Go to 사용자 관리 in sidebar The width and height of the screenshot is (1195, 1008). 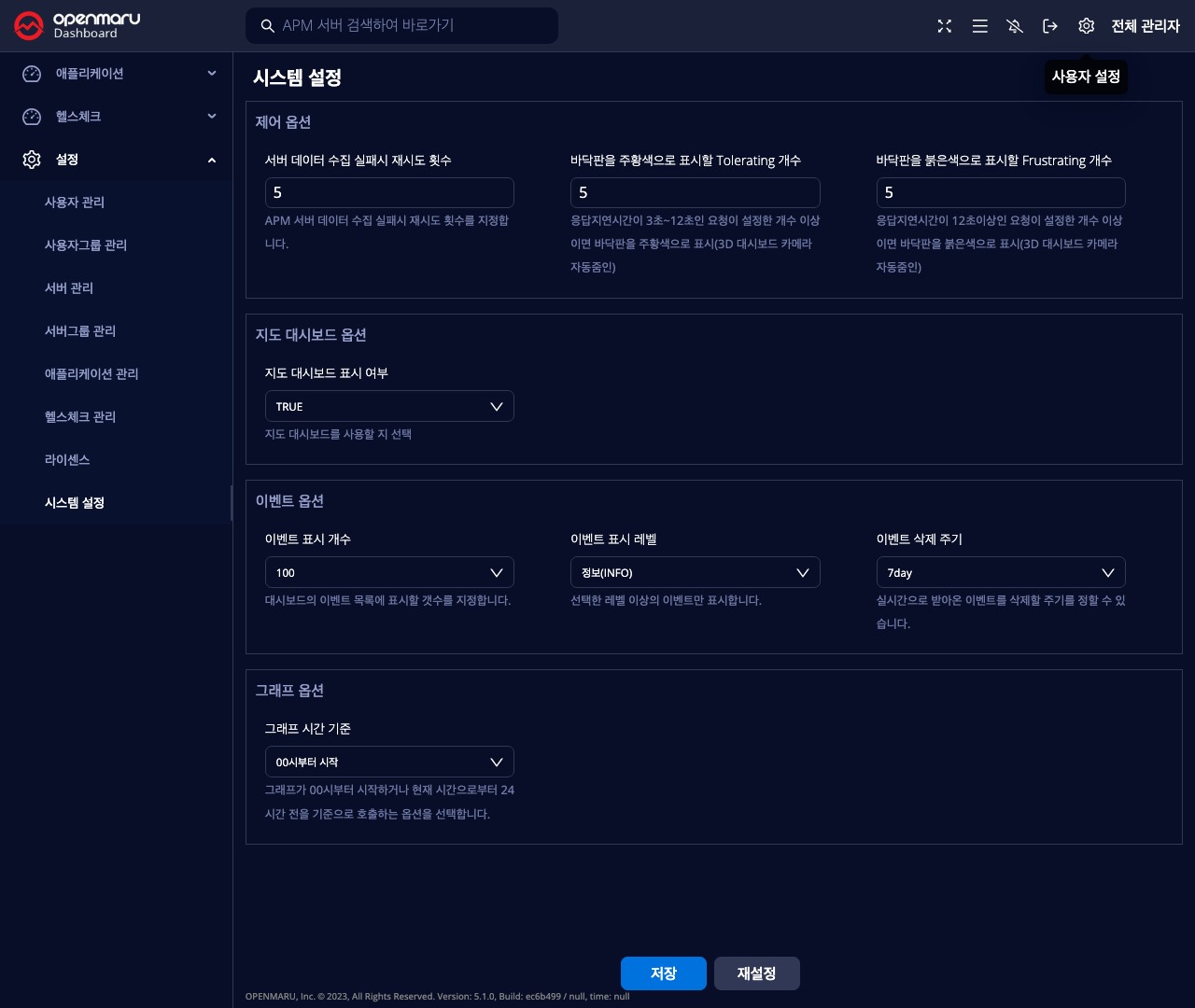tap(75, 203)
